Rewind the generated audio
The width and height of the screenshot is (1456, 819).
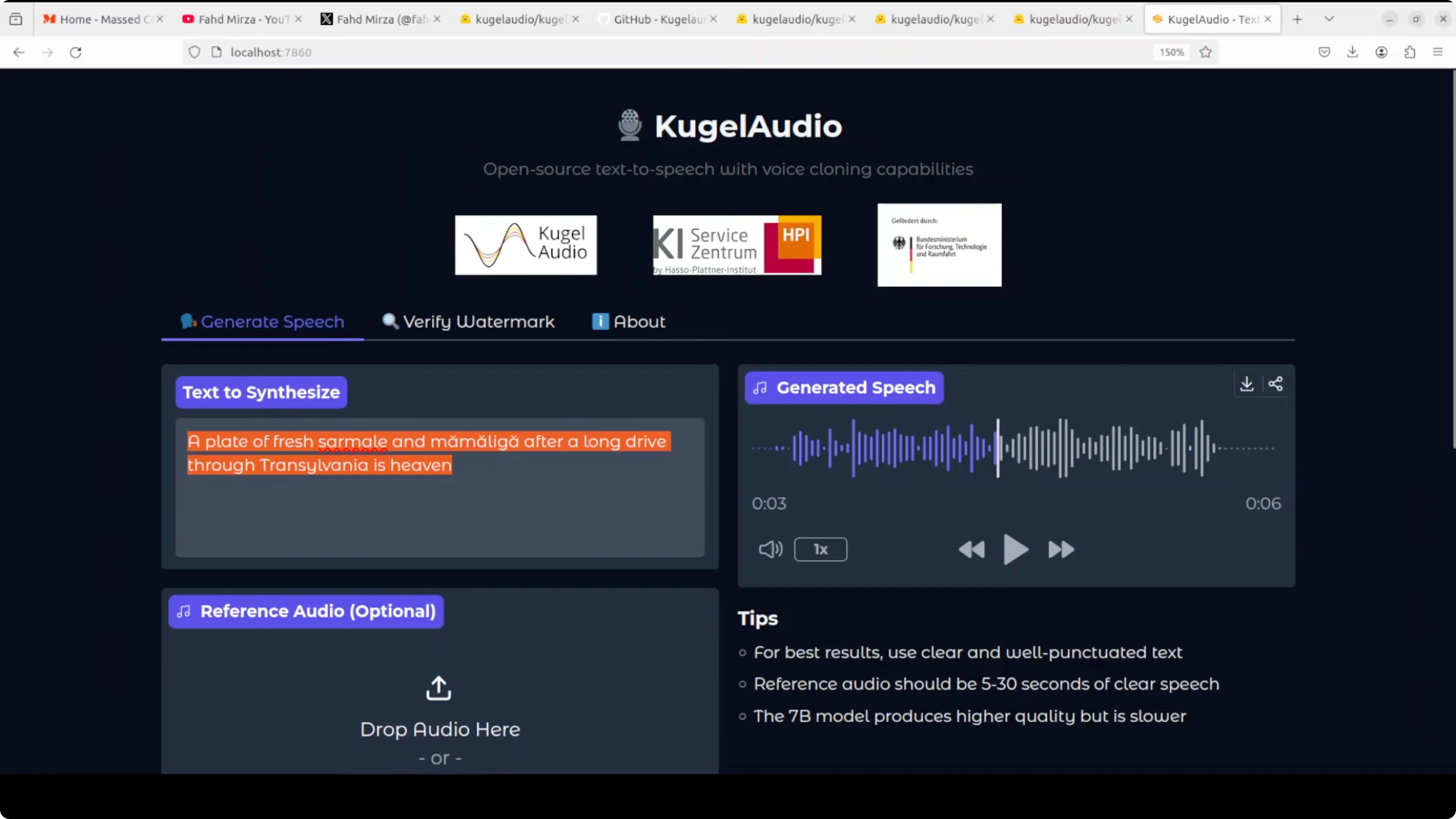pyautogui.click(x=972, y=550)
